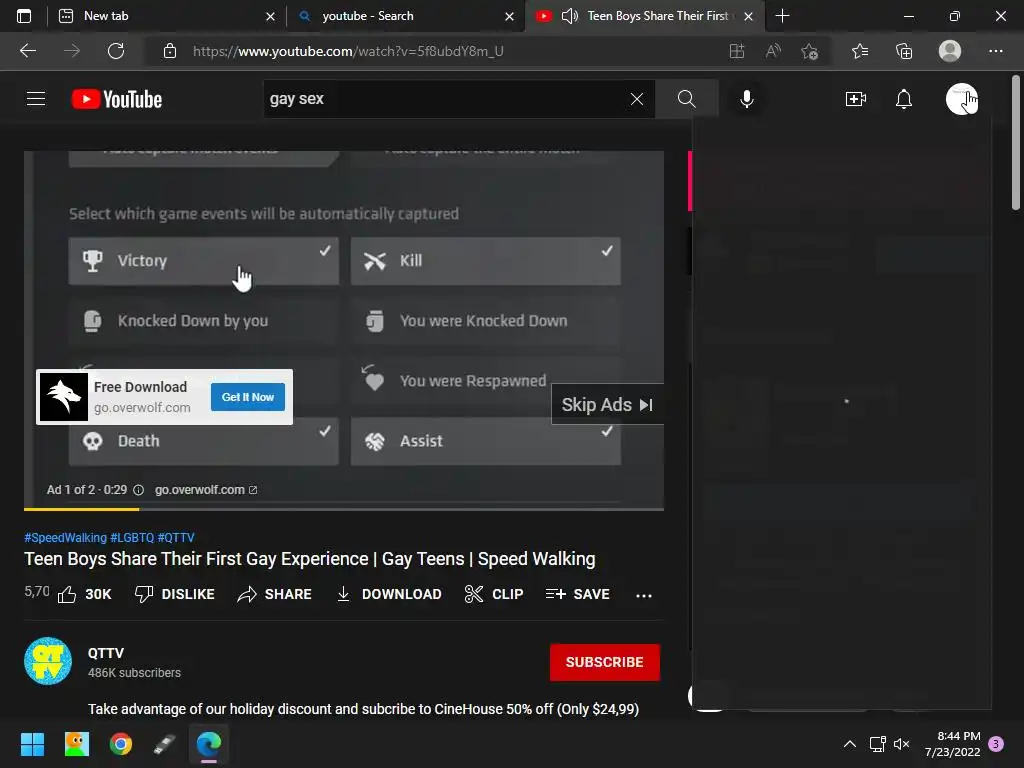Open the Favorites list
This screenshot has width=1024, height=768.
coord(860,51)
